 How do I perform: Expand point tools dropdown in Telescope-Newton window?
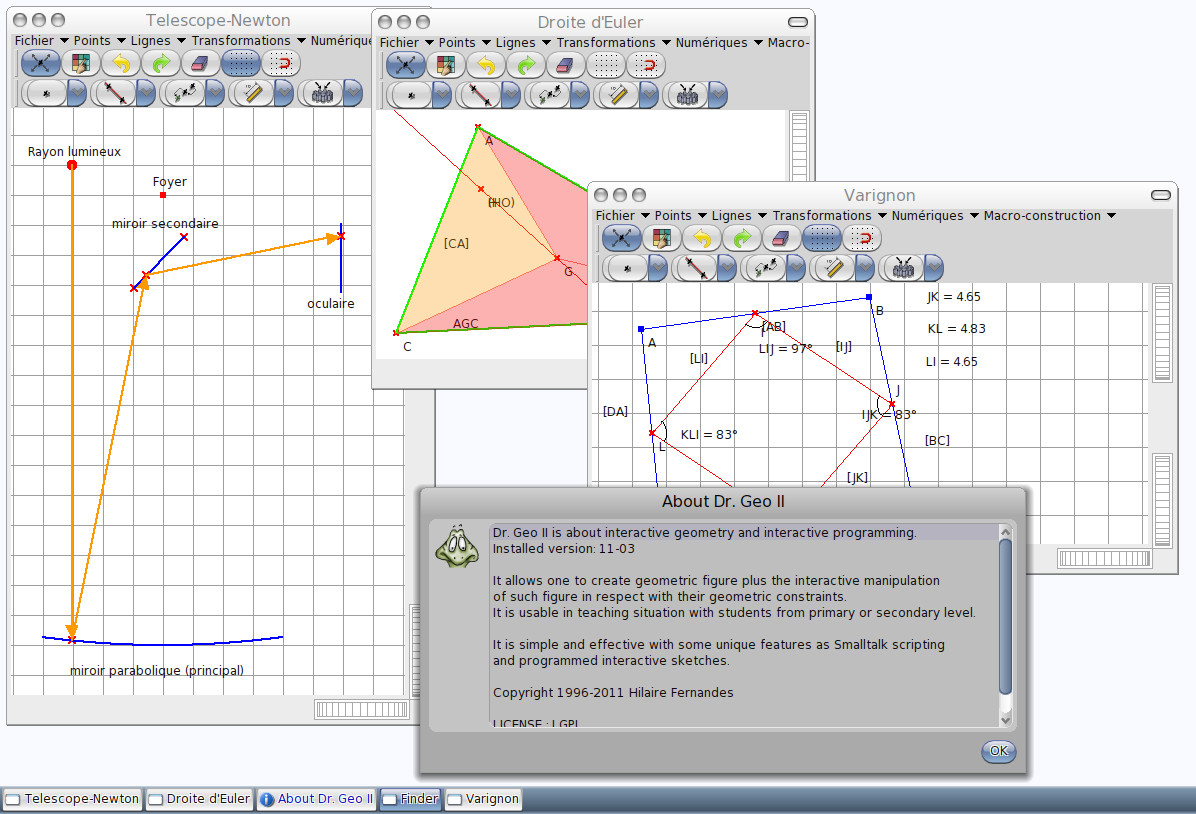(77, 94)
